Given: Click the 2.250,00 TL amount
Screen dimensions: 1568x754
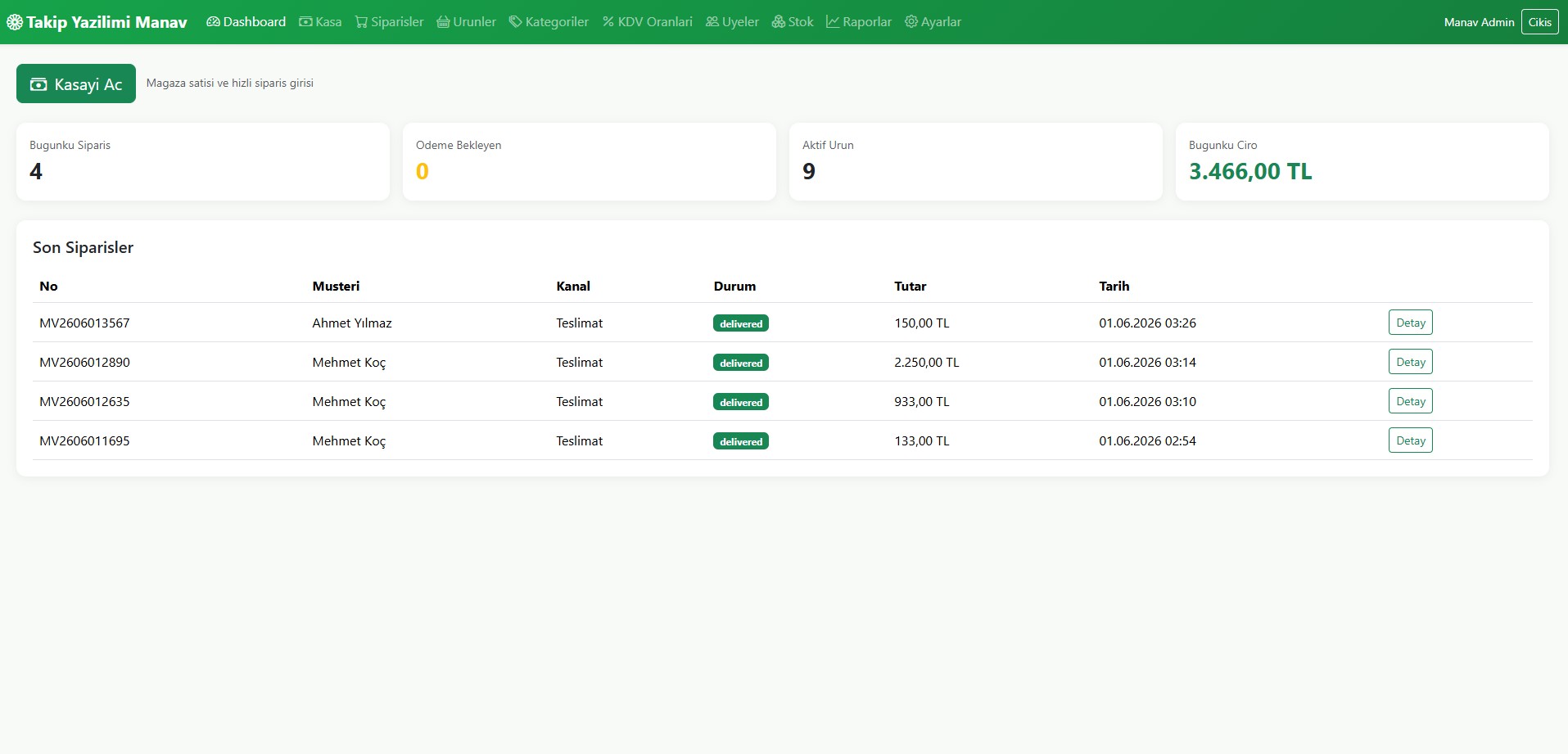Looking at the screenshot, I should click(927, 363).
